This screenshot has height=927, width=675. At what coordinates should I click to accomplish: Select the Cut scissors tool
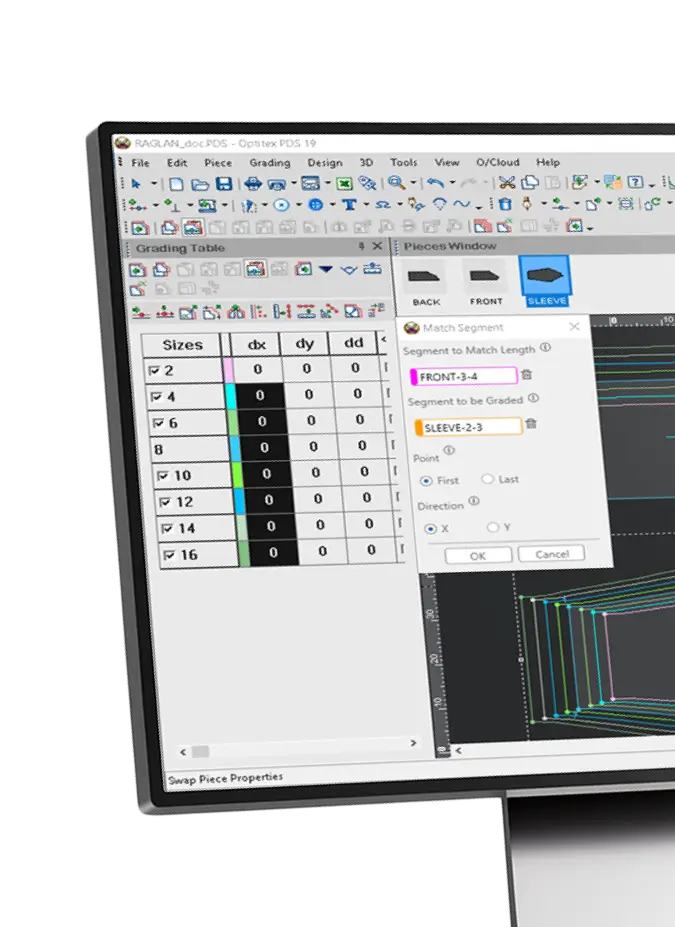507,183
